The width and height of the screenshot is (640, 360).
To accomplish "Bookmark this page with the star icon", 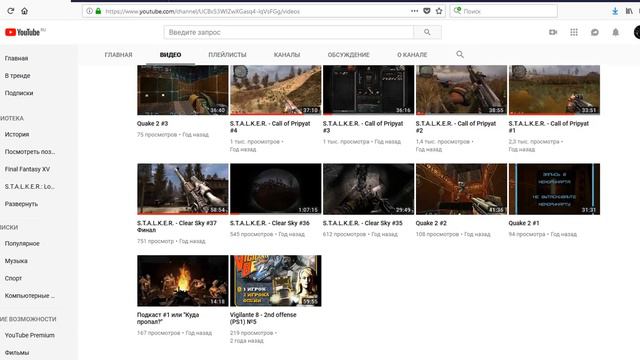I will click(x=439, y=11).
